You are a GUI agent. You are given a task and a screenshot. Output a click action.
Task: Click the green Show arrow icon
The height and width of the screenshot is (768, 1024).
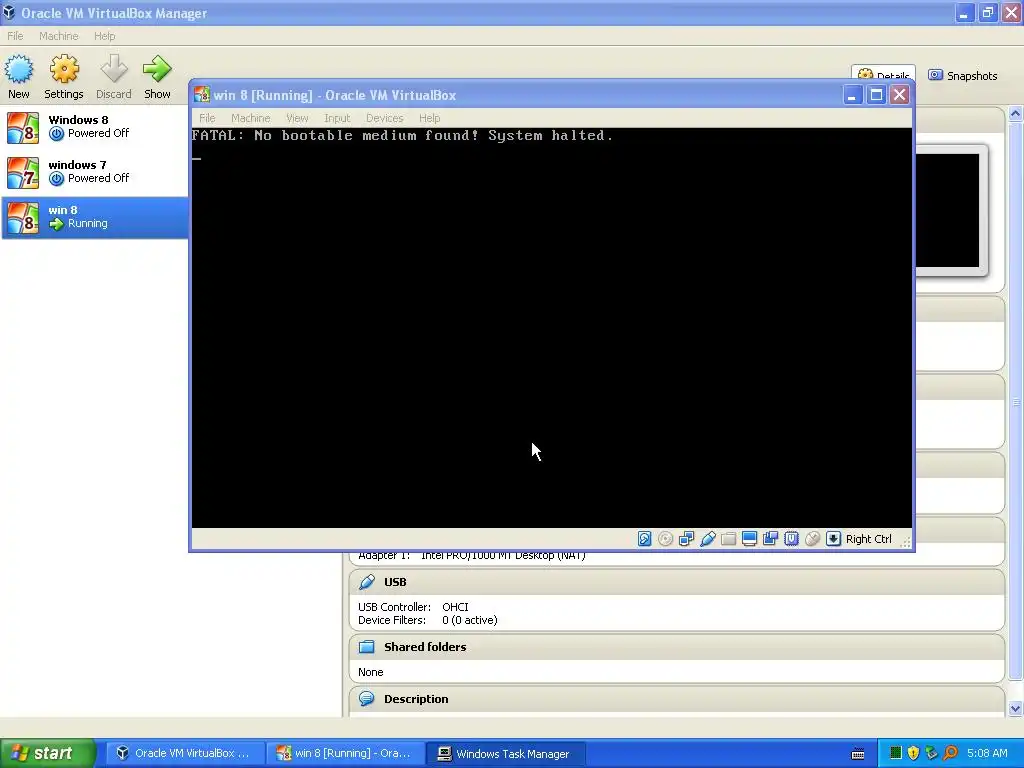(x=157, y=69)
